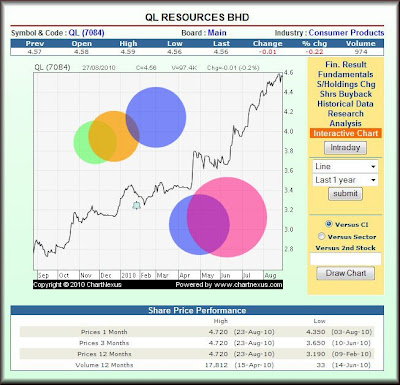Click the large pink circle on chart
400x385 pixels.
[227, 217]
